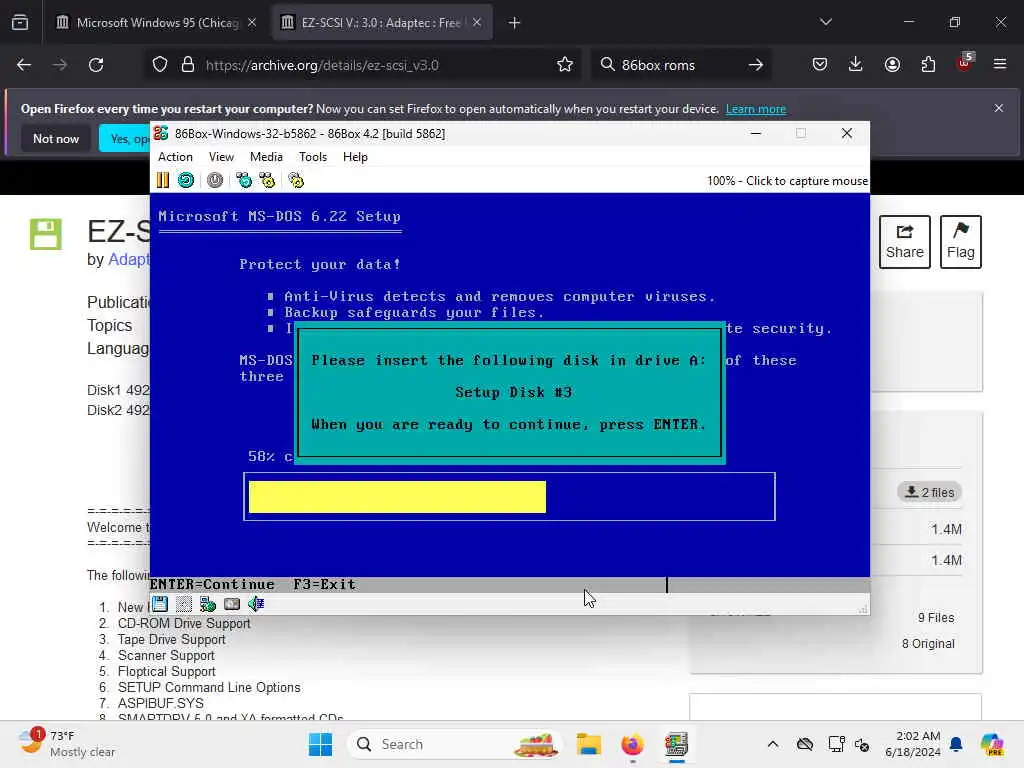Click the ACPI power shutdown icon

coord(215,180)
